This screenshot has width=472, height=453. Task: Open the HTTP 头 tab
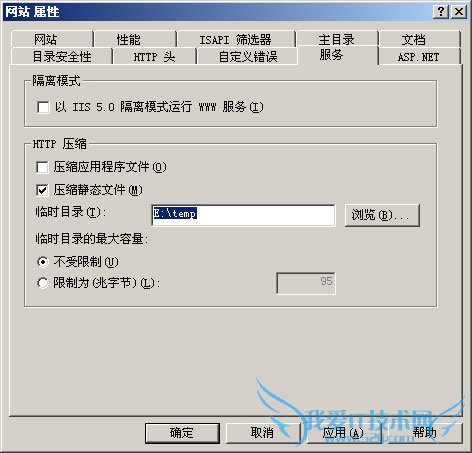[155, 56]
